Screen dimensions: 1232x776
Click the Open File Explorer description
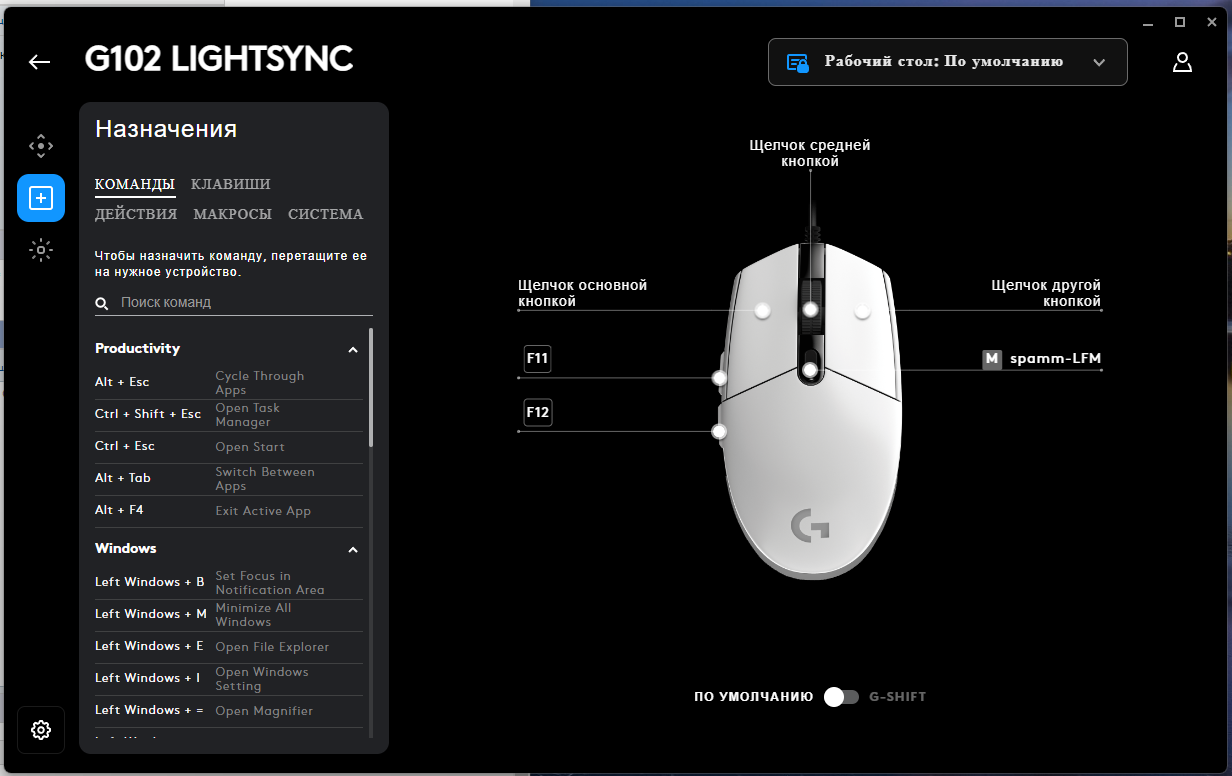click(x=272, y=647)
